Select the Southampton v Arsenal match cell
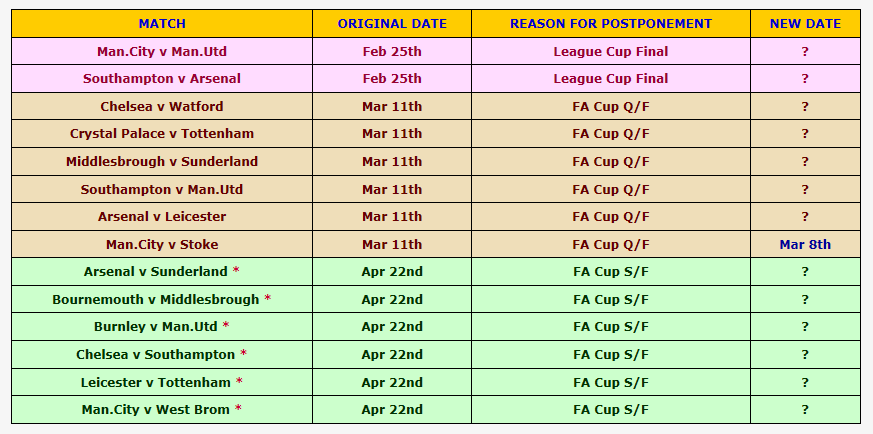Viewport: 873px width, 434px height. (x=161, y=79)
